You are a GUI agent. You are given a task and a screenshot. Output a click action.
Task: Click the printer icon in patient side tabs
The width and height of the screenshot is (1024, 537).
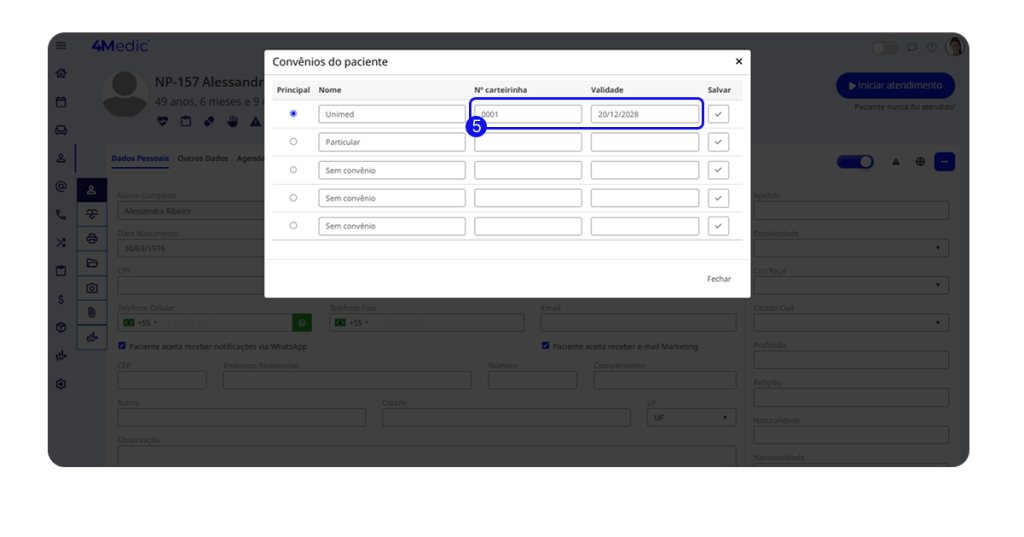coord(92,239)
